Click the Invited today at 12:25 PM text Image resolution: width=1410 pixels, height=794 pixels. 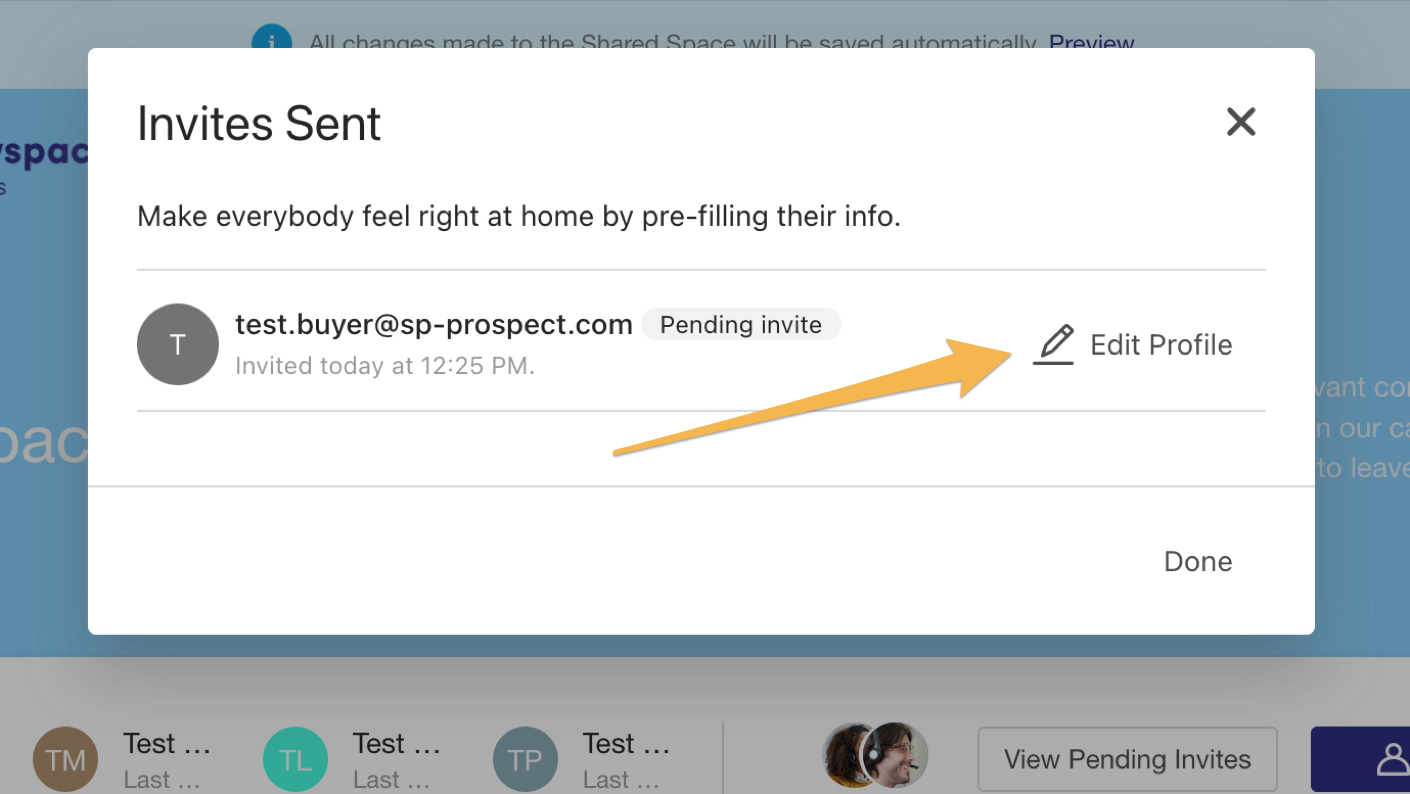[385, 366]
